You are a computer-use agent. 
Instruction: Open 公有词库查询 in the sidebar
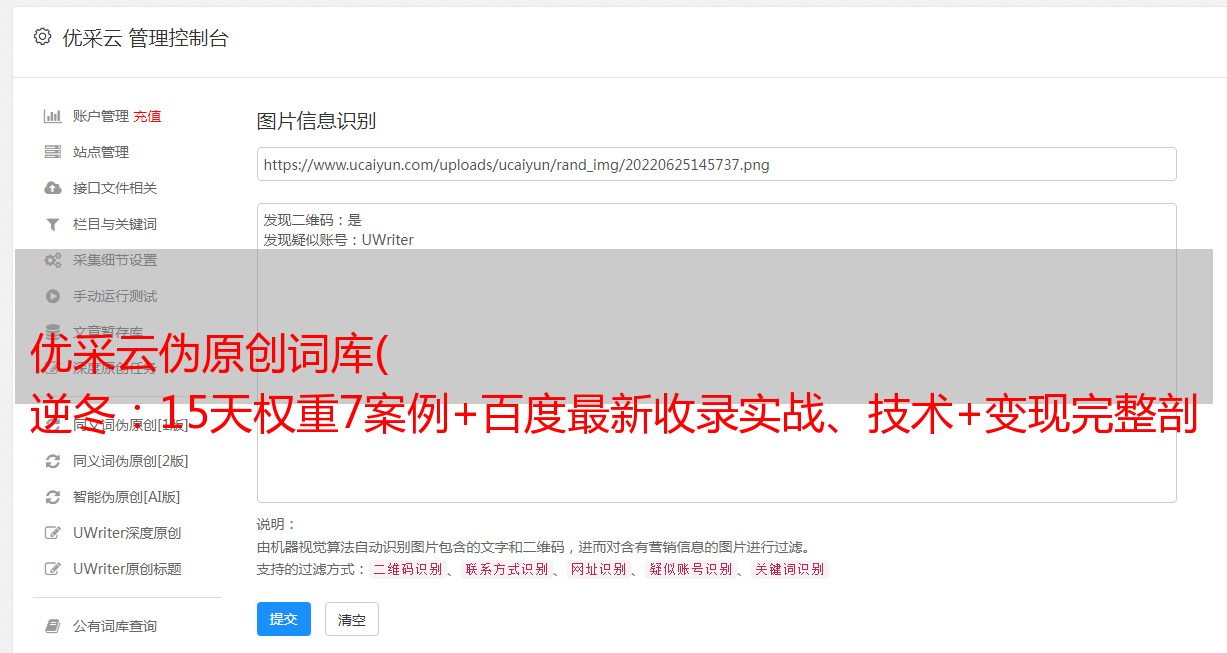coord(115,626)
